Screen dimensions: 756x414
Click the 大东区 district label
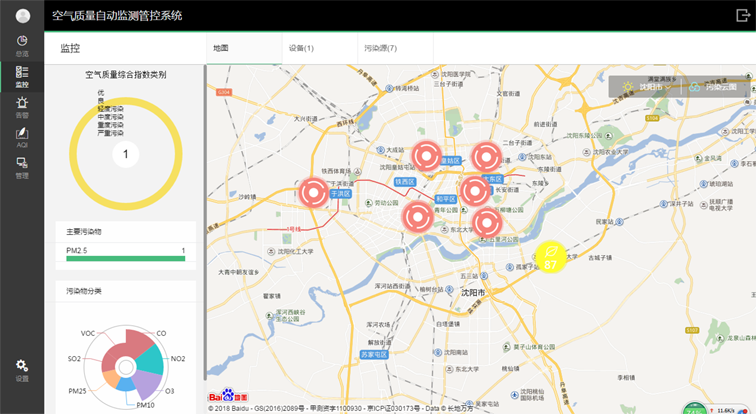pos(493,179)
